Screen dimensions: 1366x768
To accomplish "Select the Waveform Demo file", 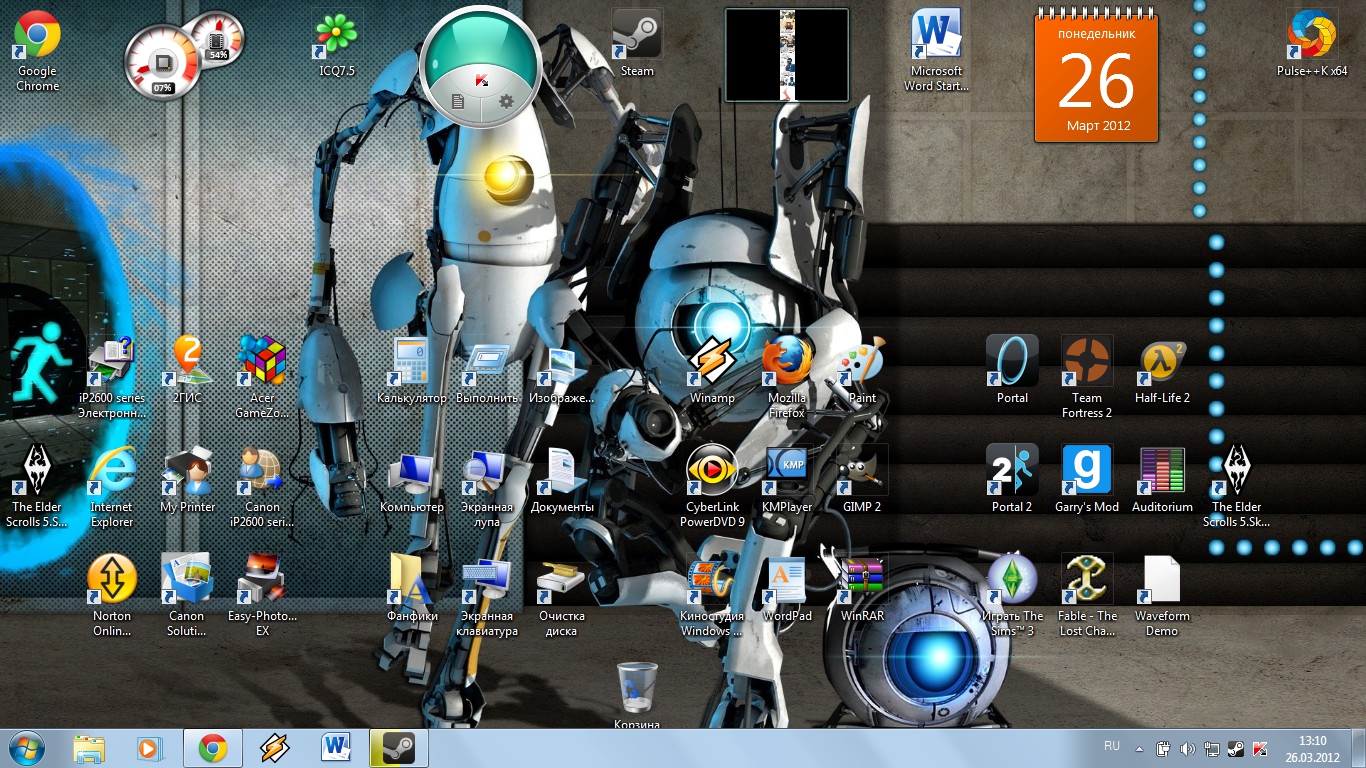I will click(1162, 596).
